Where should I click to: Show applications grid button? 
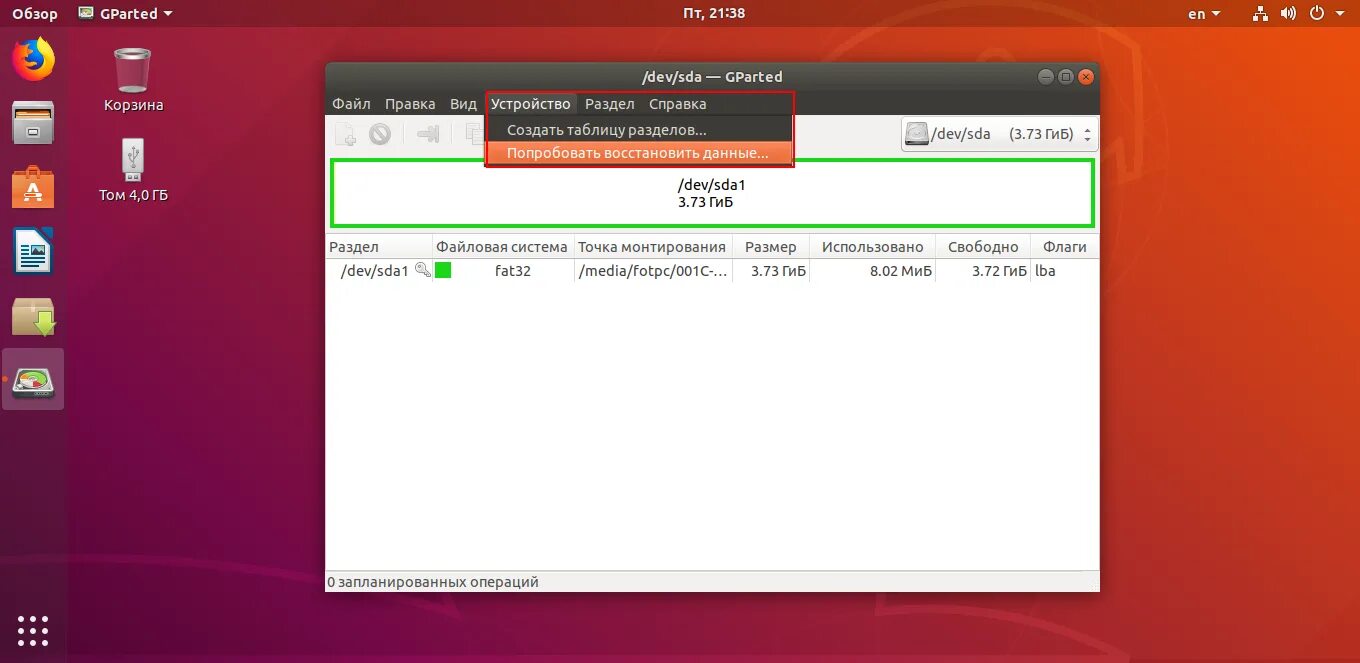click(33, 630)
